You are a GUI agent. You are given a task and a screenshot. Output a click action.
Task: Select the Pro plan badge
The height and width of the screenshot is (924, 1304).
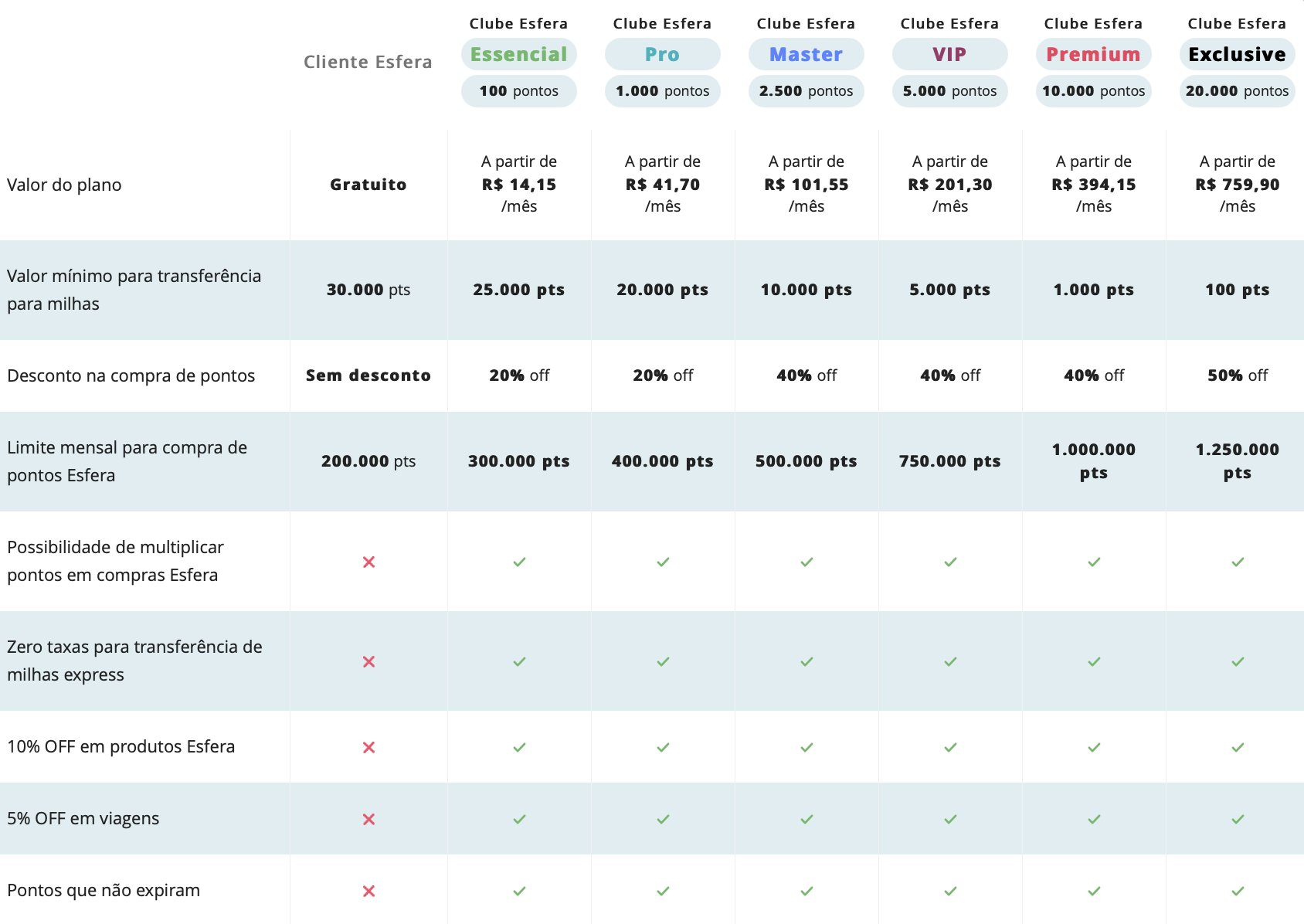click(x=663, y=54)
